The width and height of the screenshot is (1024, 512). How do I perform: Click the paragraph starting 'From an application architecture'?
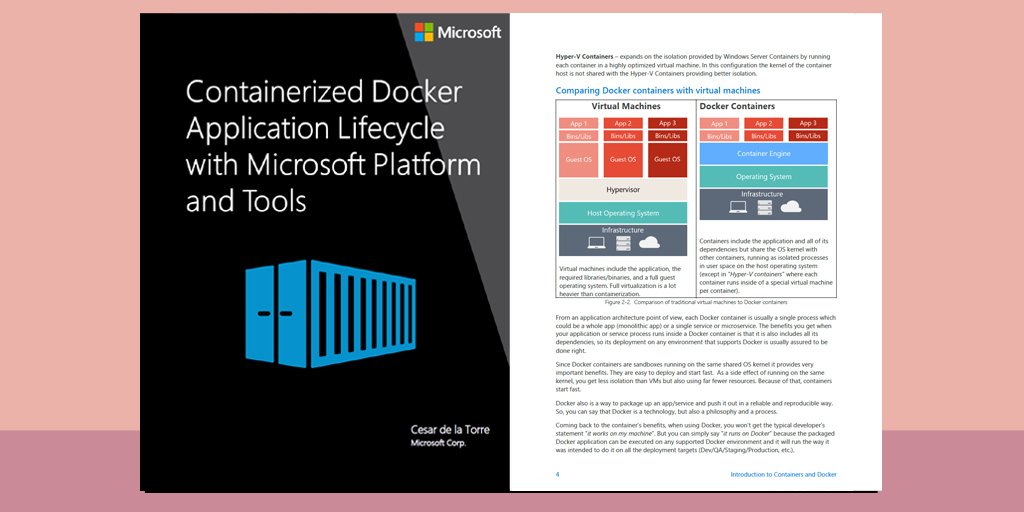click(696, 334)
